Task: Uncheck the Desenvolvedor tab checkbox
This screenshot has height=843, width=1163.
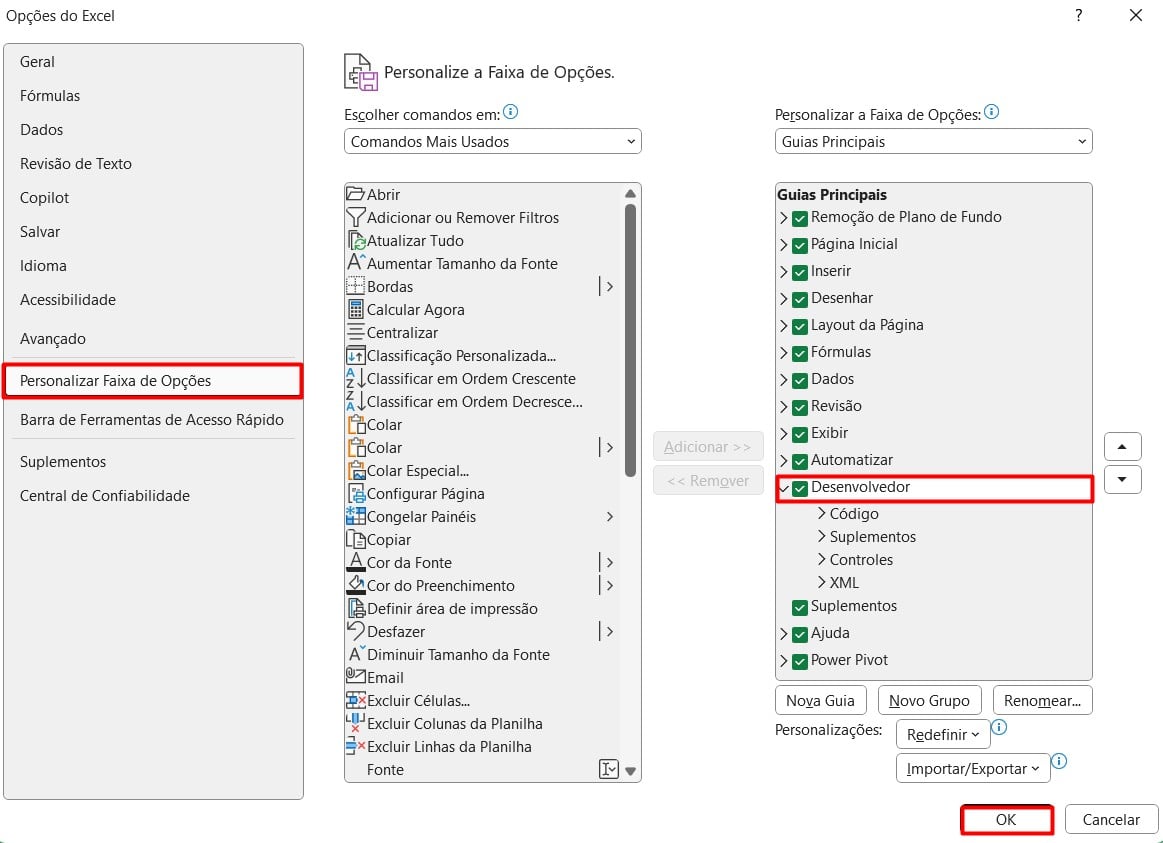Action: 800,488
